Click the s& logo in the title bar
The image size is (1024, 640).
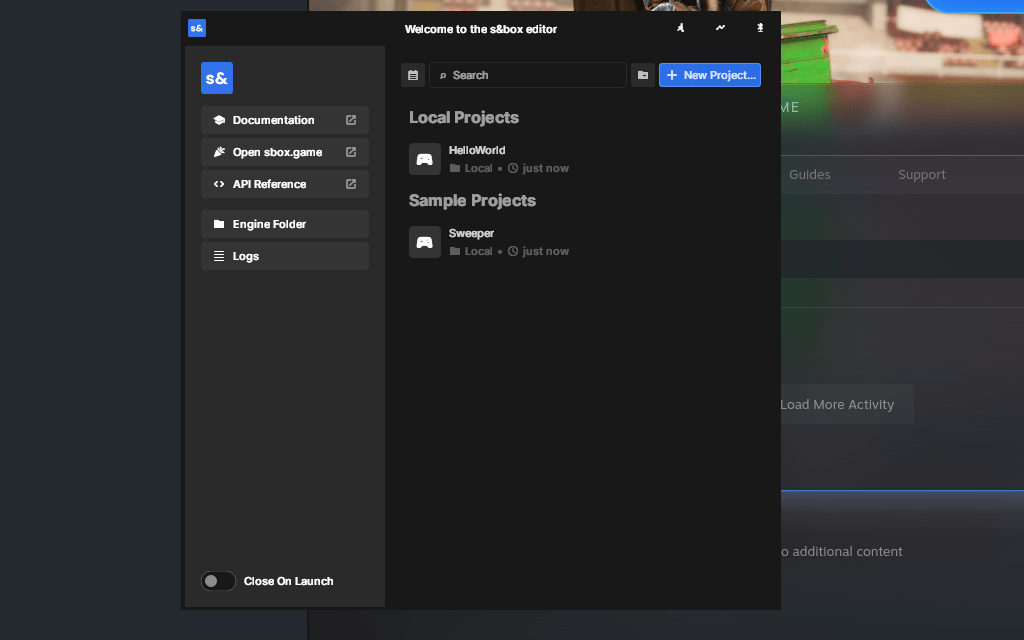(x=197, y=28)
